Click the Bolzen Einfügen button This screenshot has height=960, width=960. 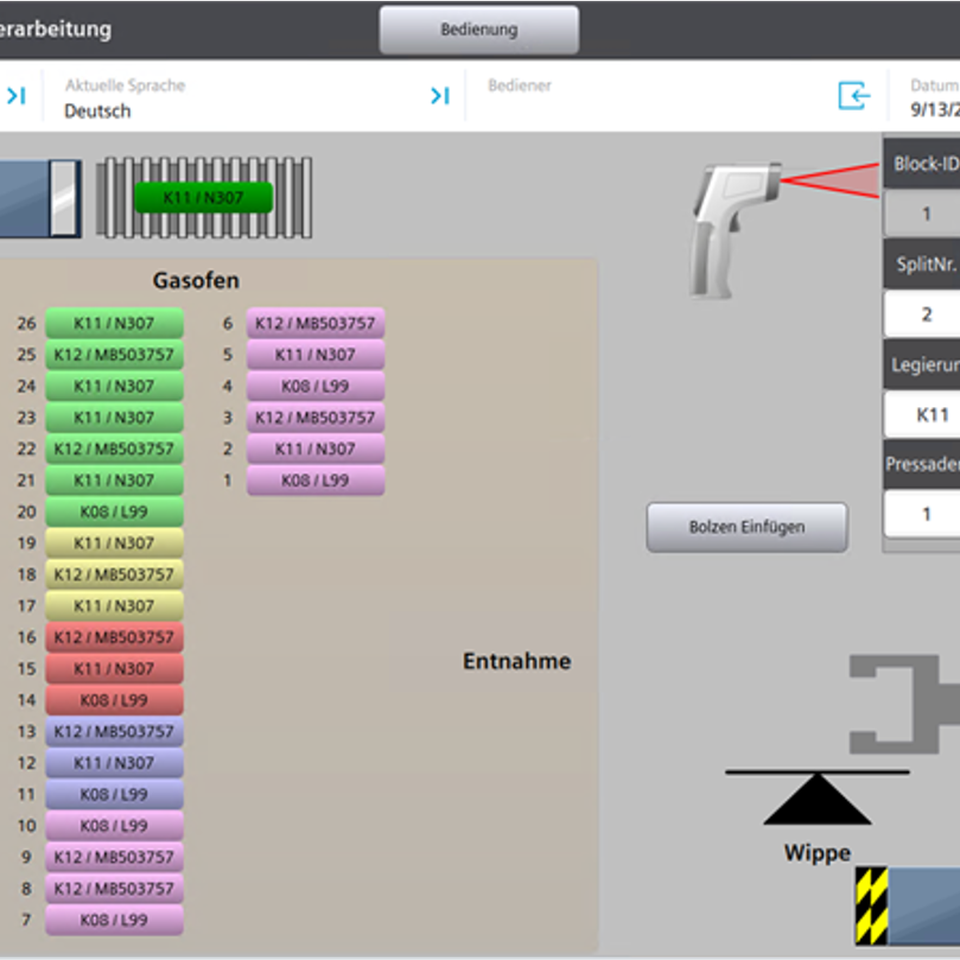pyautogui.click(x=747, y=527)
